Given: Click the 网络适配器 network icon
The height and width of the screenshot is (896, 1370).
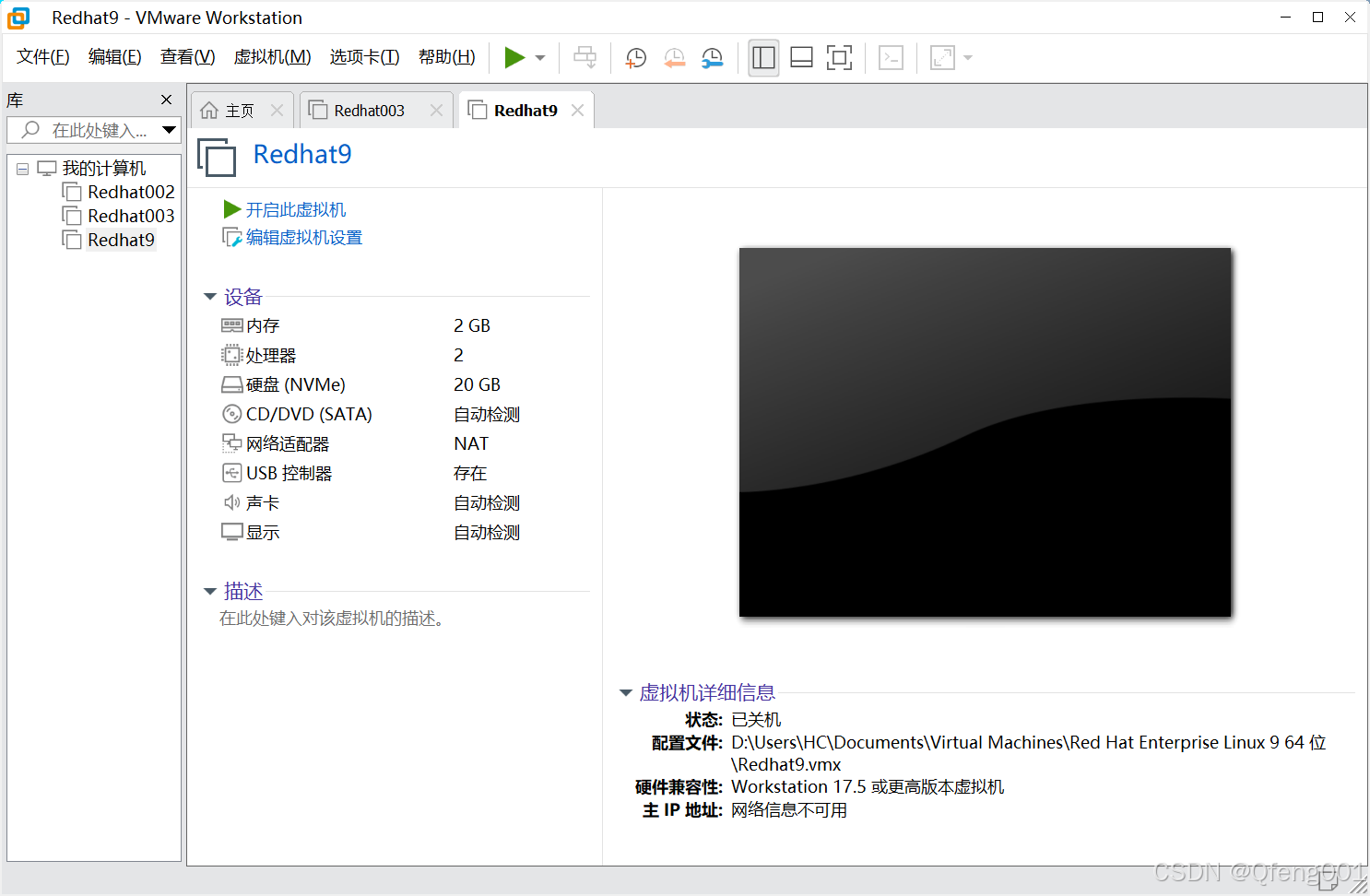Looking at the screenshot, I should 231,443.
